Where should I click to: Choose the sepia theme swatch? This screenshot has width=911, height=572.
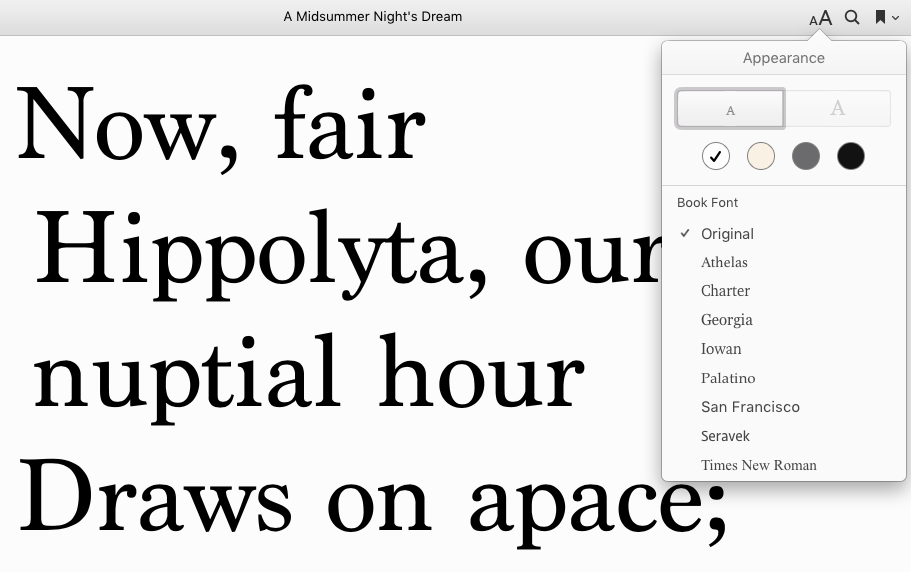point(761,156)
